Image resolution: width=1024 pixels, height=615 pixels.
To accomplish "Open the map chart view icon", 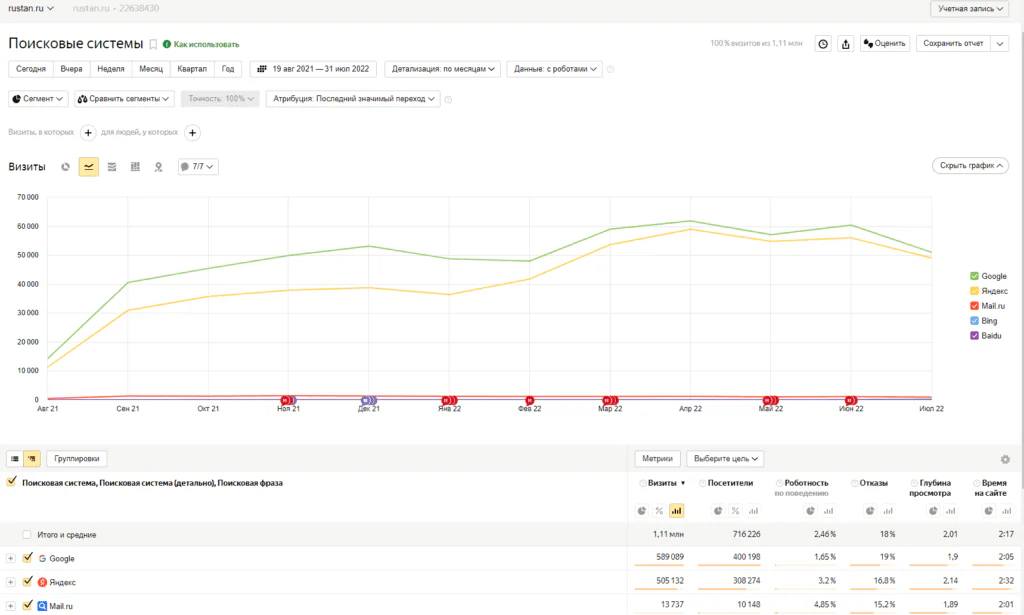I will (x=158, y=167).
